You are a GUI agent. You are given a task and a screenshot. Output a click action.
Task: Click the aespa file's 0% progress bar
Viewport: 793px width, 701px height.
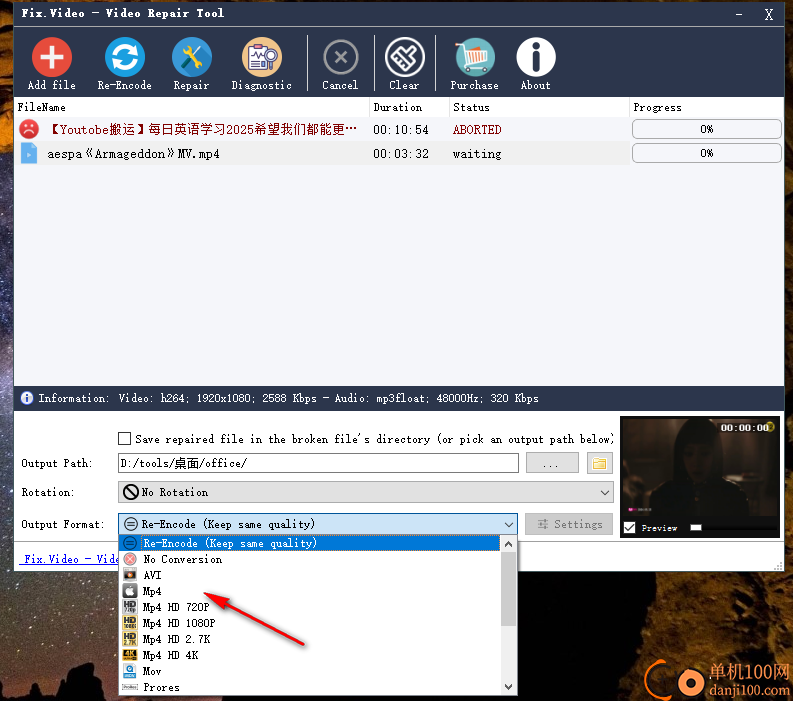pyautogui.click(x=707, y=153)
